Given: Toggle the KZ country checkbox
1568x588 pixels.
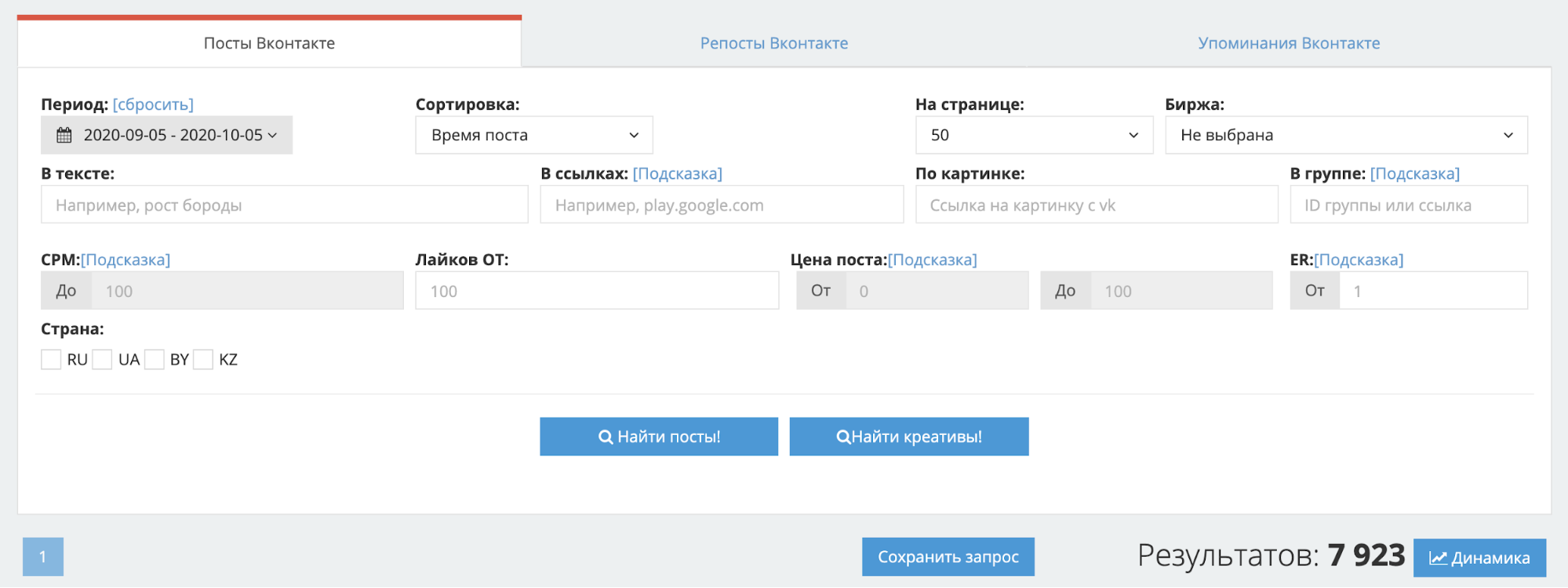Looking at the screenshot, I should pyautogui.click(x=203, y=360).
